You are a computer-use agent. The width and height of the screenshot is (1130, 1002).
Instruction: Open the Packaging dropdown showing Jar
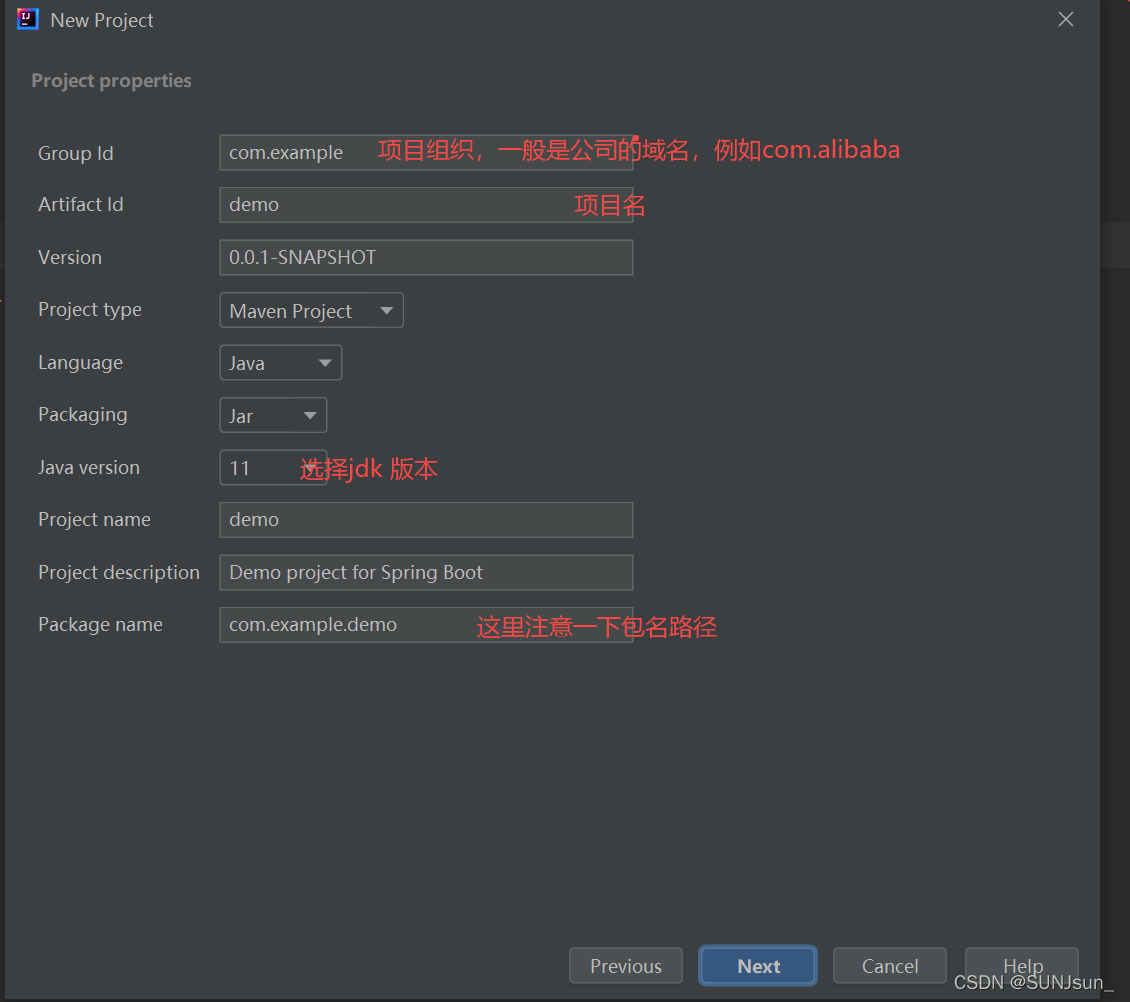(272, 415)
